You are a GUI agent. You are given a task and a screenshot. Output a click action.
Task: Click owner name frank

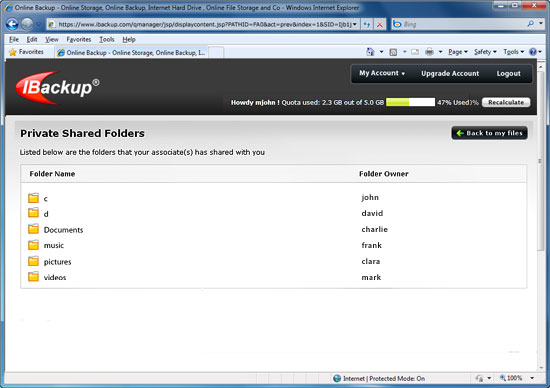coord(371,245)
